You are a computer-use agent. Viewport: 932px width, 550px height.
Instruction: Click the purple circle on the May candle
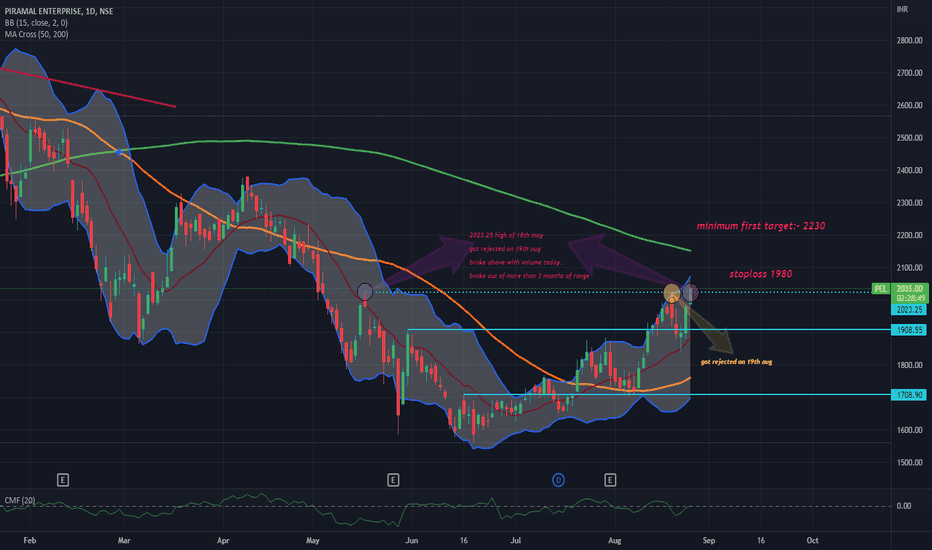coord(365,292)
